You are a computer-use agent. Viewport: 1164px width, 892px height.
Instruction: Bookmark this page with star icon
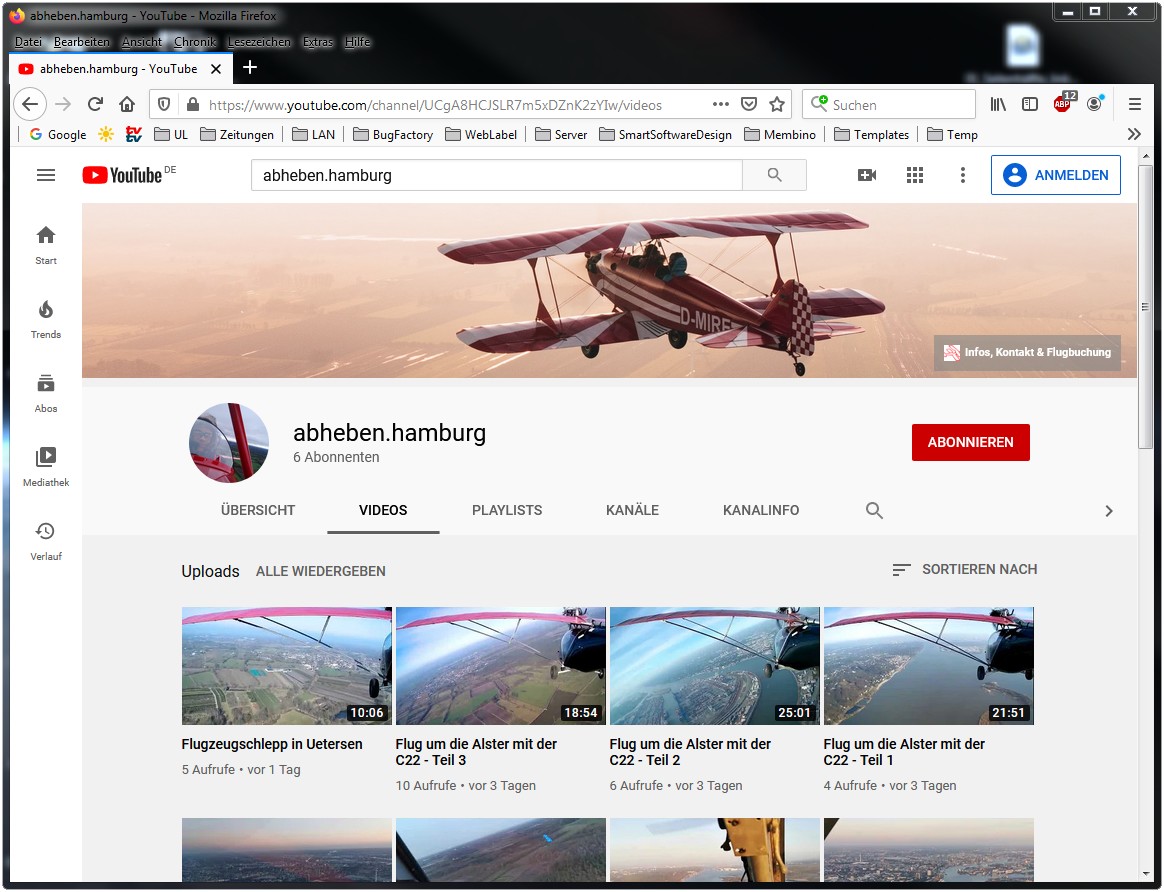click(777, 104)
